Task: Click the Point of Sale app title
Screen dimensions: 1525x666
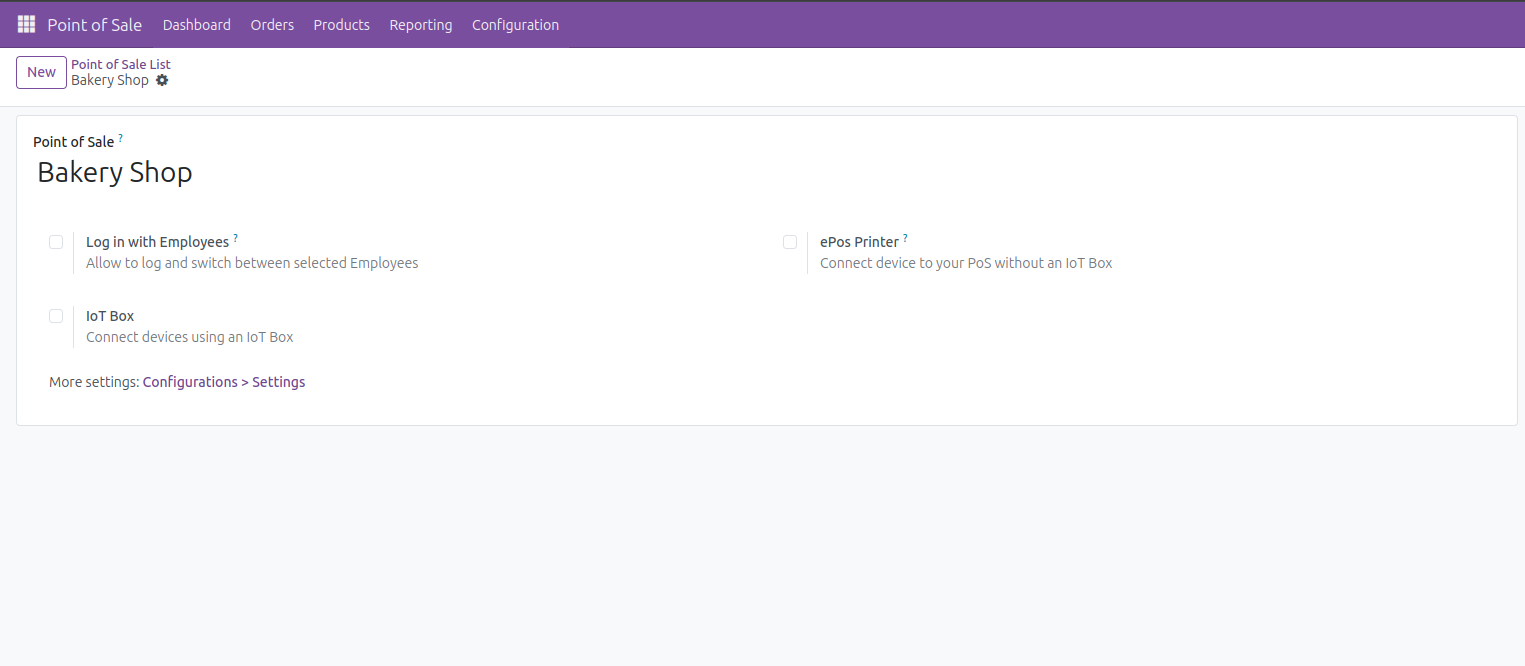Action: pyautogui.click(x=94, y=25)
